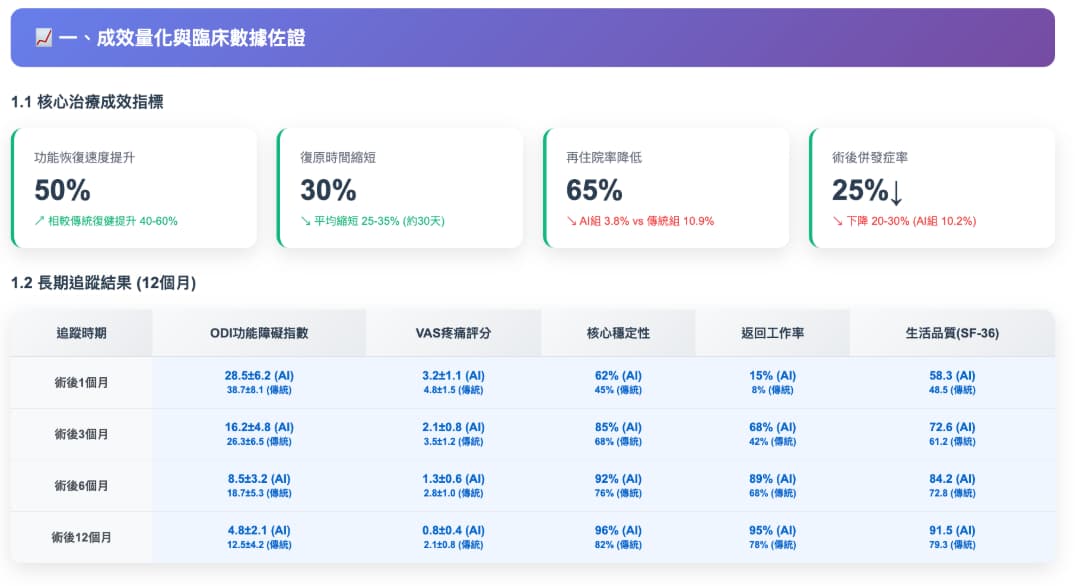Viewport: 1080px width, 586px height.
Task: Click the SF-36 cell 84.2 (AI)
Action: 952,479
